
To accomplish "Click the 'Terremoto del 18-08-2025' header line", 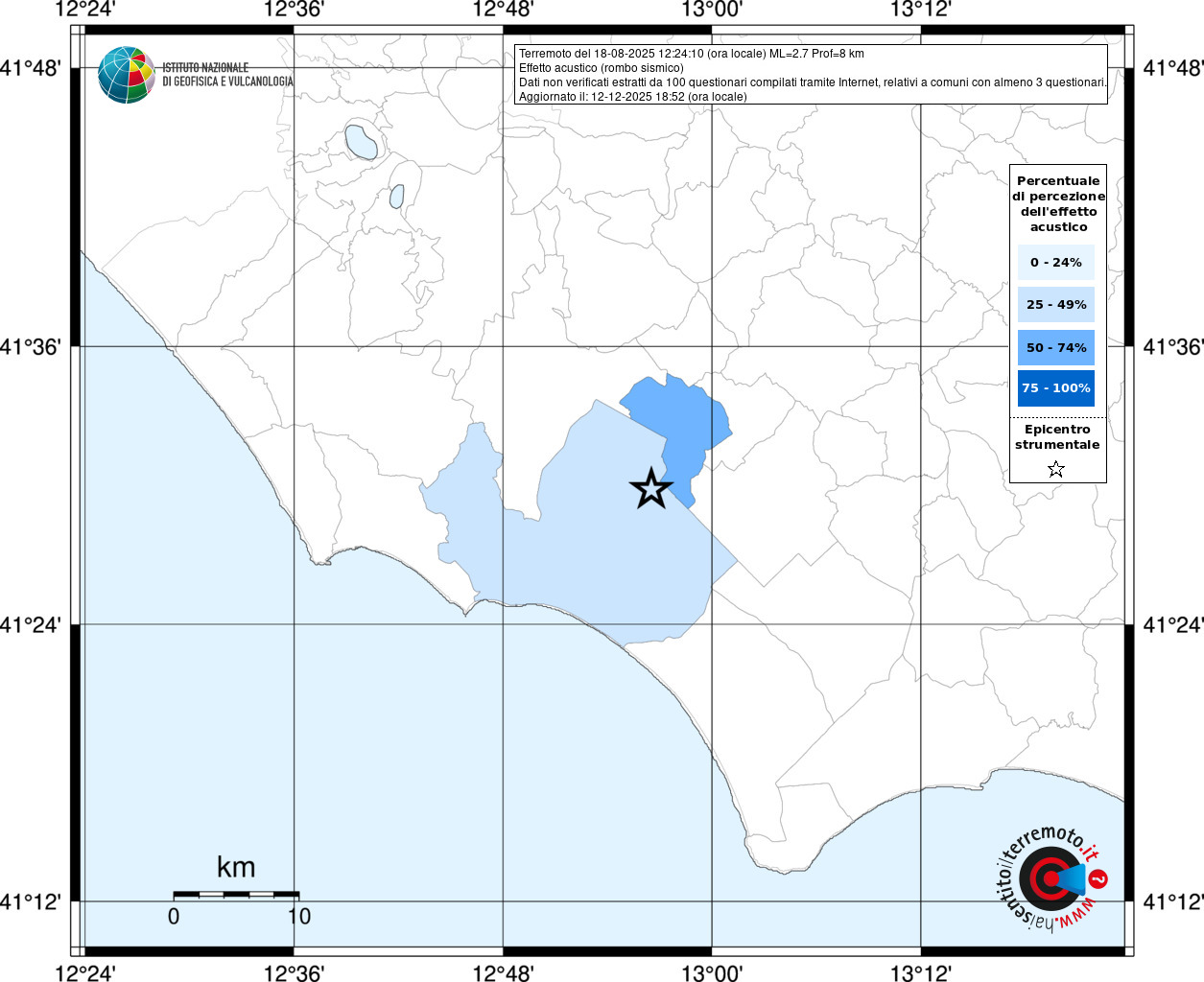I will pyautogui.click(x=692, y=54).
